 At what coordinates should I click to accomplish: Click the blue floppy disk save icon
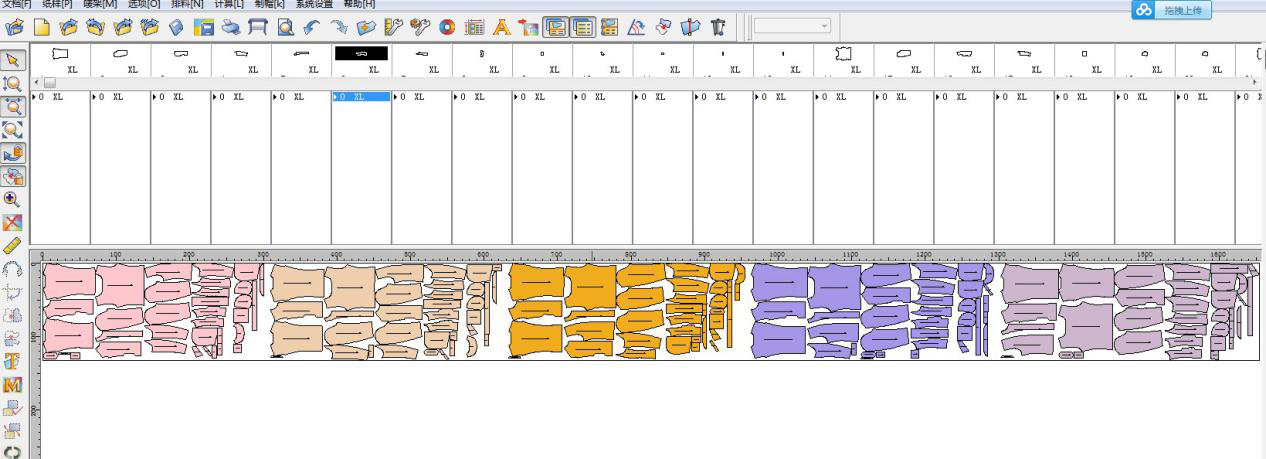point(203,28)
